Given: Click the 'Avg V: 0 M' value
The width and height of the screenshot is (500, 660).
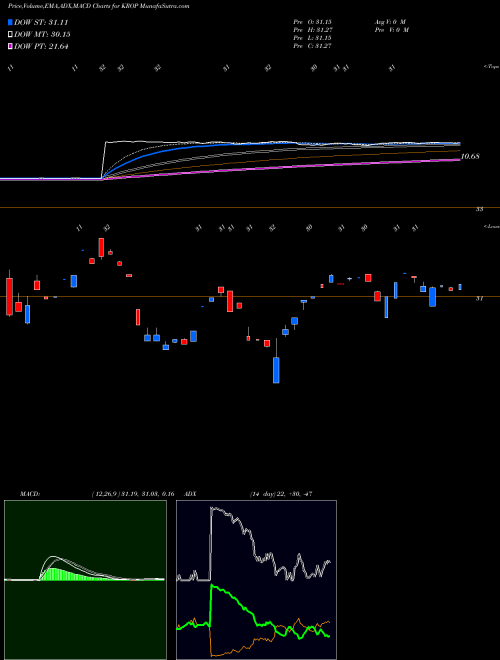Looking at the screenshot, I should pyautogui.click(x=389, y=22).
